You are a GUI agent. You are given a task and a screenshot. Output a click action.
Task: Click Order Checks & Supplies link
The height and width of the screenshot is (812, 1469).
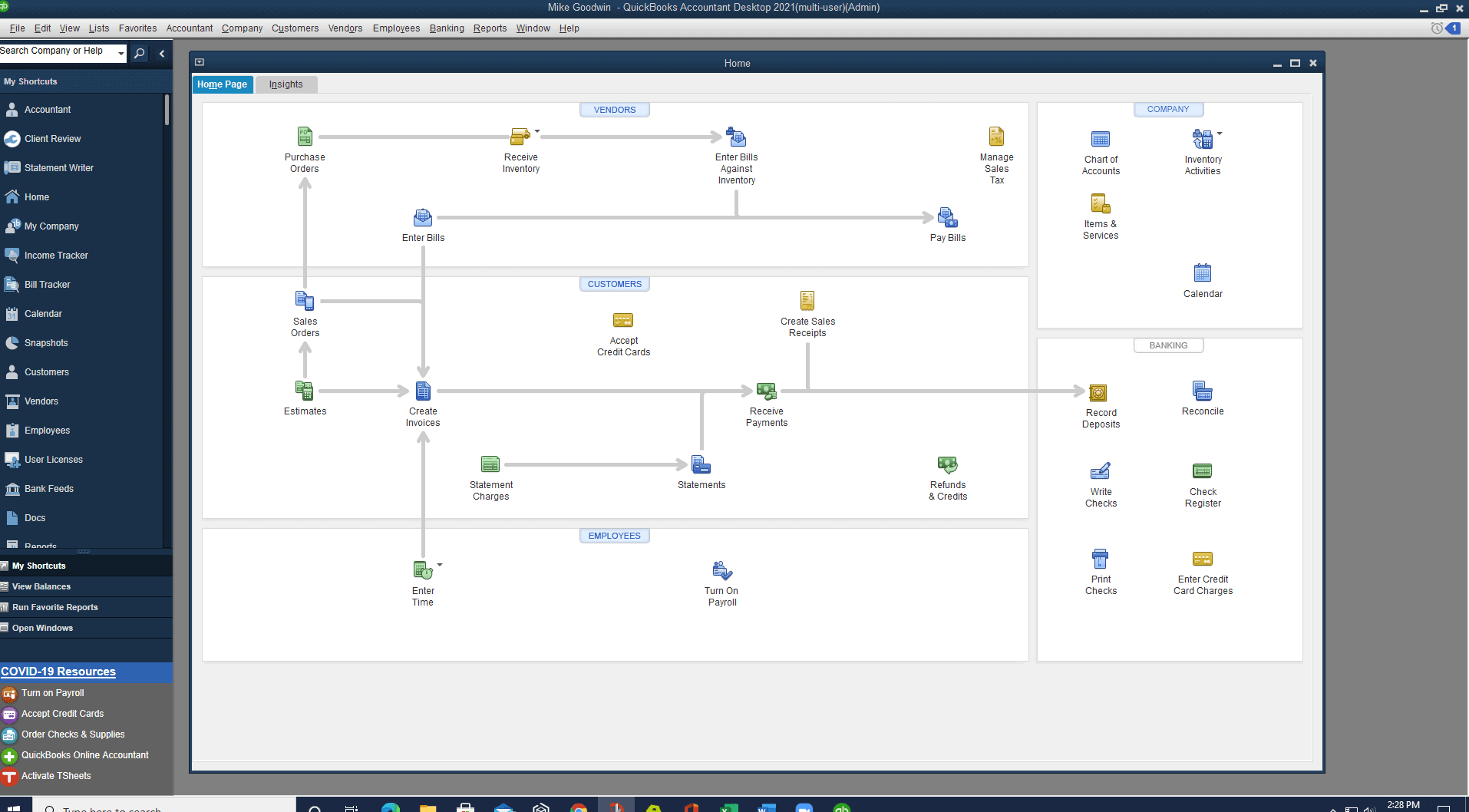tap(73, 734)
